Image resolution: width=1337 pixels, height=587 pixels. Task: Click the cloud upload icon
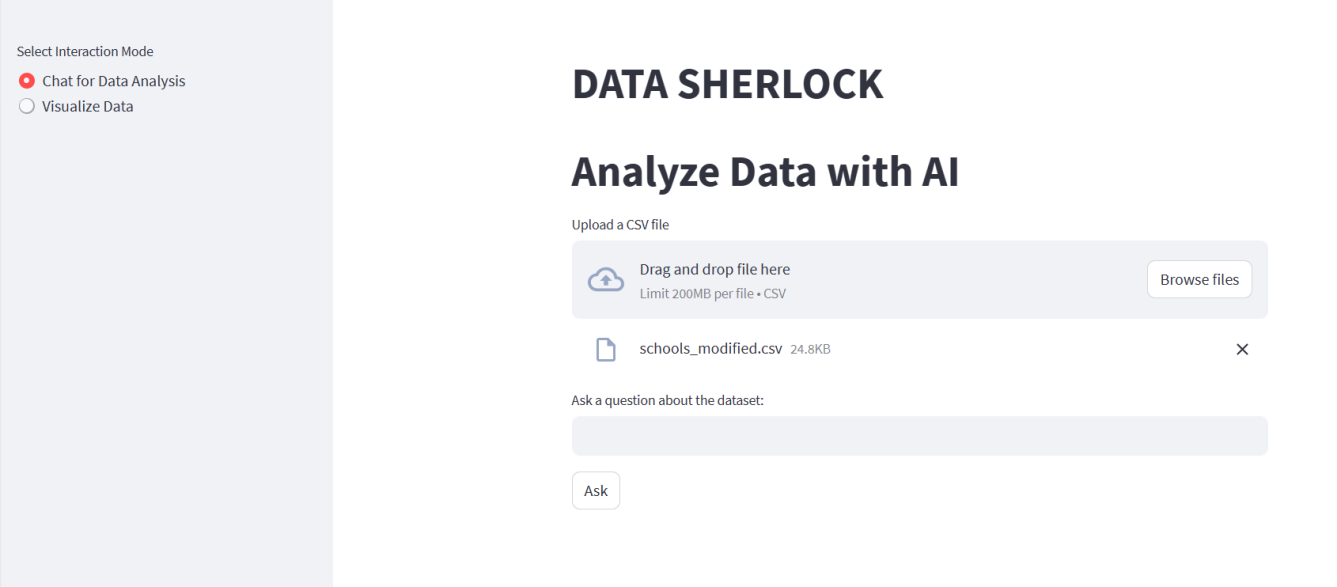click(x=605, y=280)
